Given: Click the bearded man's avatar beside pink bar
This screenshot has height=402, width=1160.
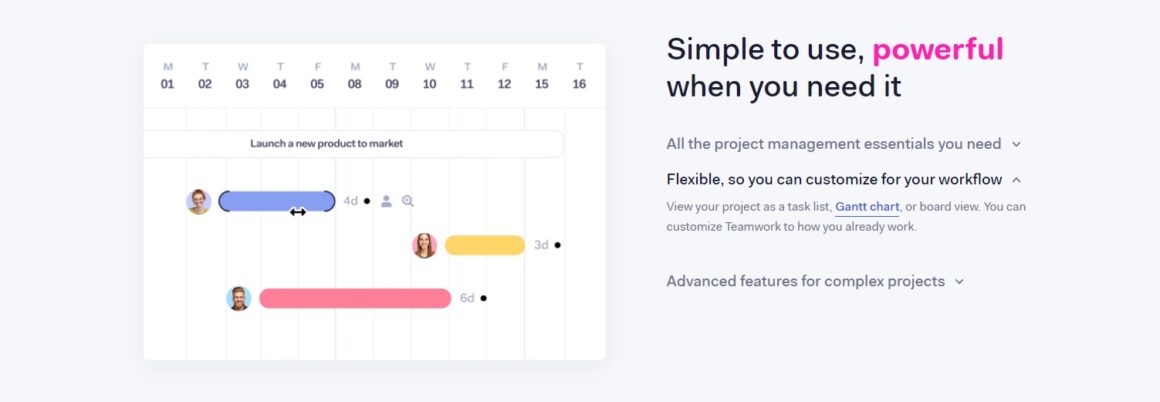Looking at the screenshot, I should tap(238, 298).
